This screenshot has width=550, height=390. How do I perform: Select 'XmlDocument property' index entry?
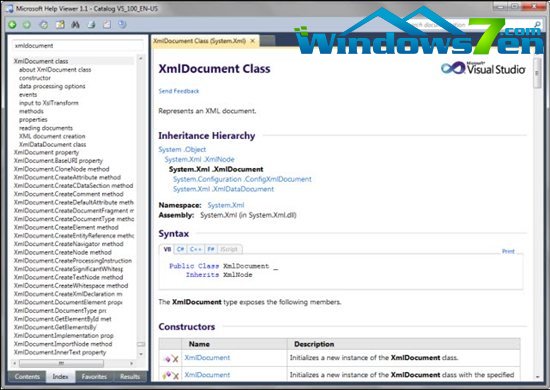pos(46,153)
